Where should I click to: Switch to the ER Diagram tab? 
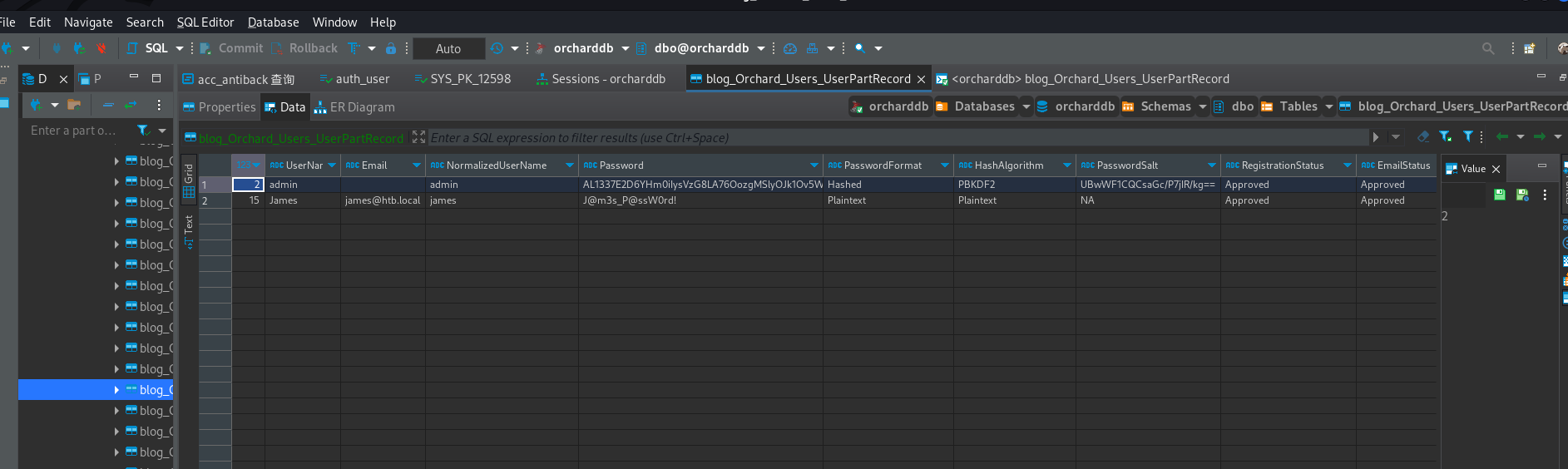(x=354, y=107)
